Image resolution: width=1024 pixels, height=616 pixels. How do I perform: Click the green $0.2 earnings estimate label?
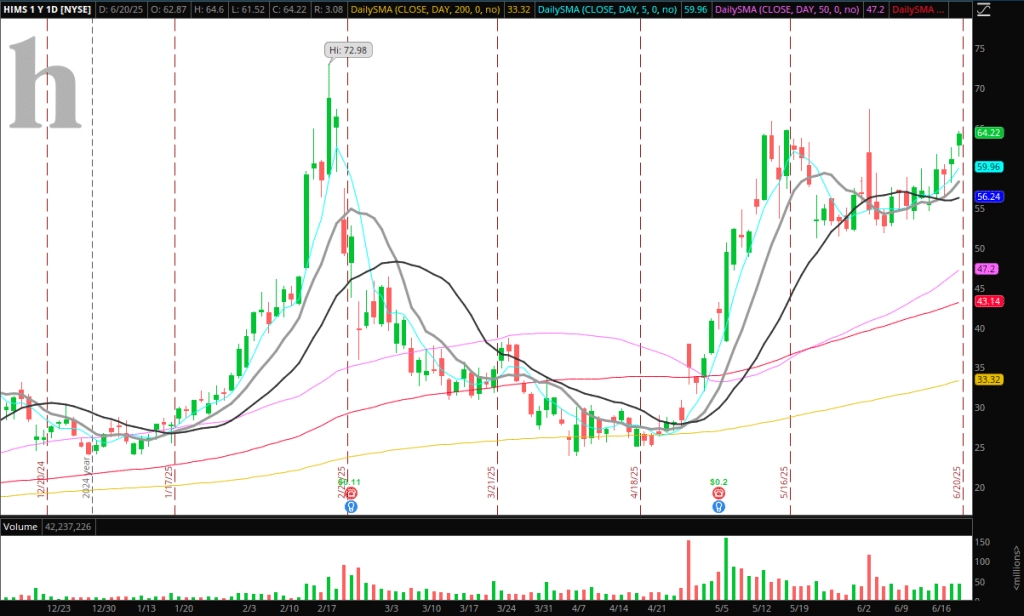pyautogui.click(x=718, y=482)
